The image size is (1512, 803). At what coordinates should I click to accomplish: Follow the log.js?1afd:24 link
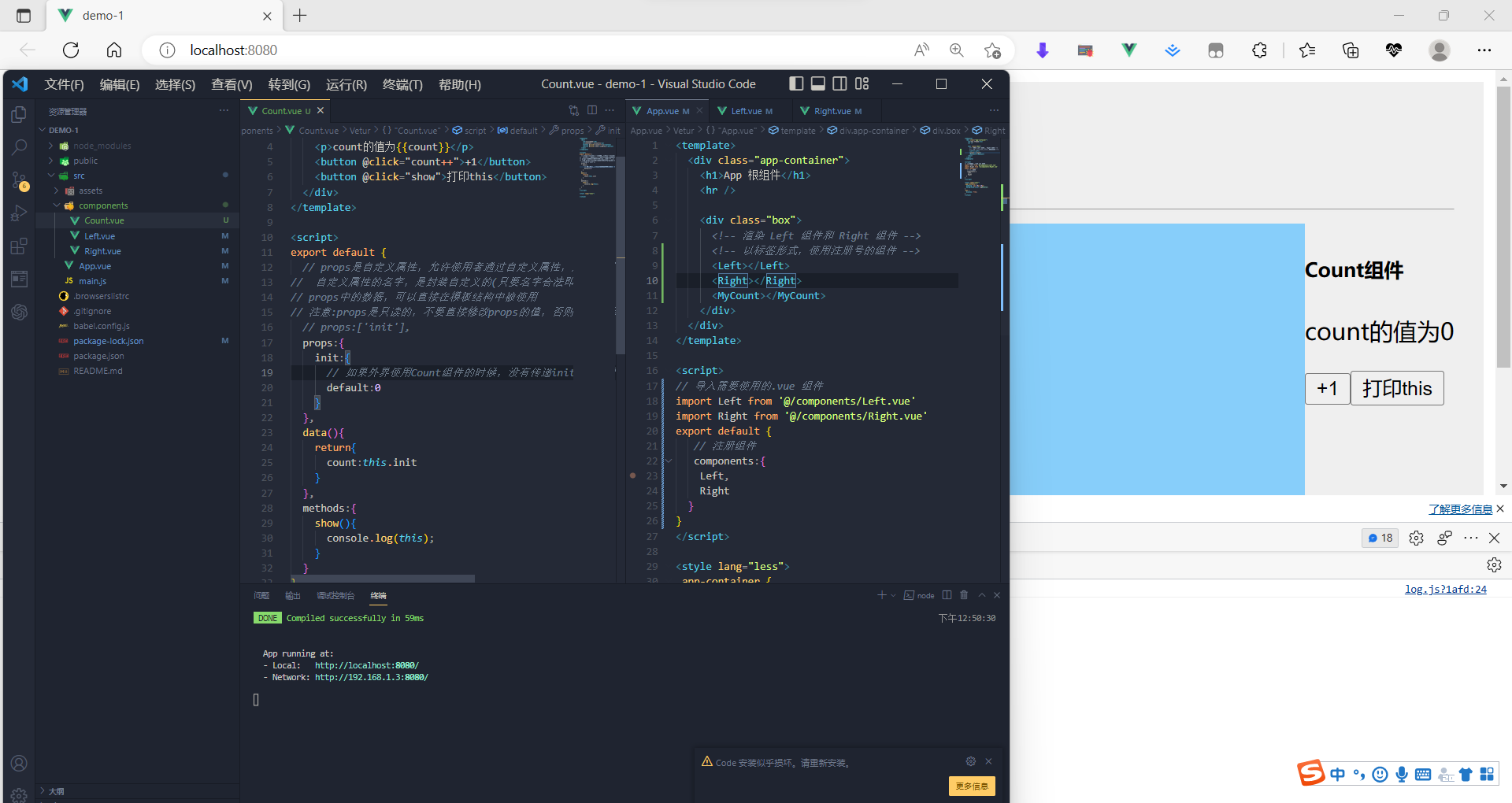[1446, 589]
